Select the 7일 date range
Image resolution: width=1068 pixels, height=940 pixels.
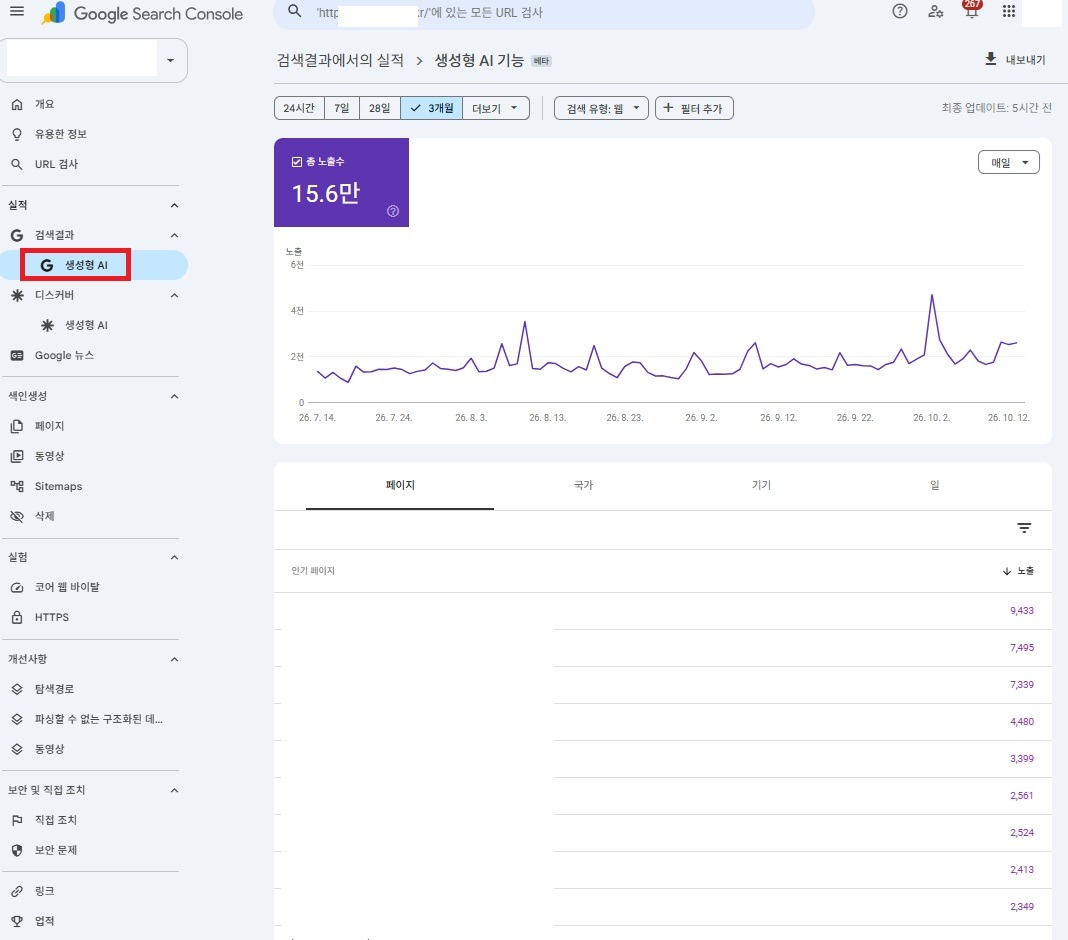[342, 108]
